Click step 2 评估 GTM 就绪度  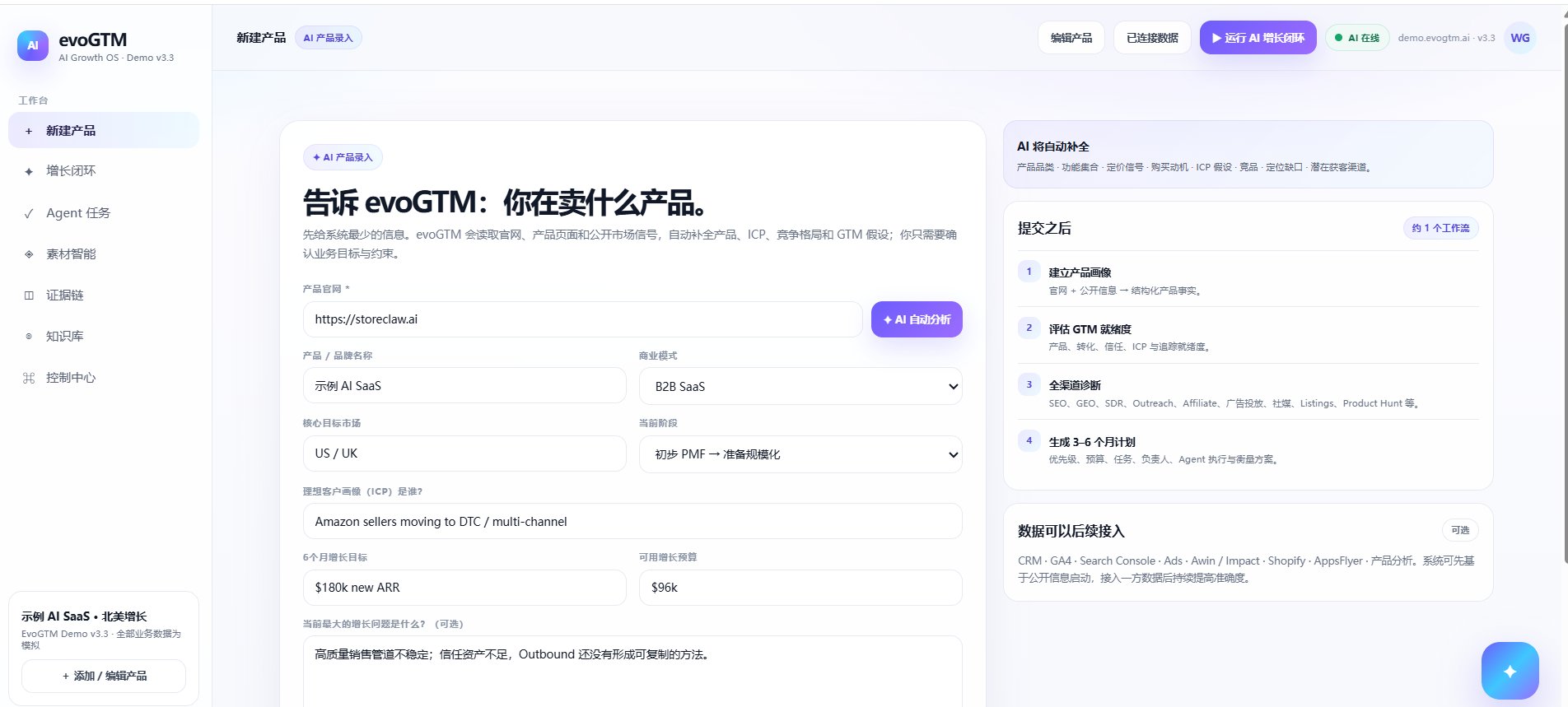pyautogui.click(x=1248, y=336)
